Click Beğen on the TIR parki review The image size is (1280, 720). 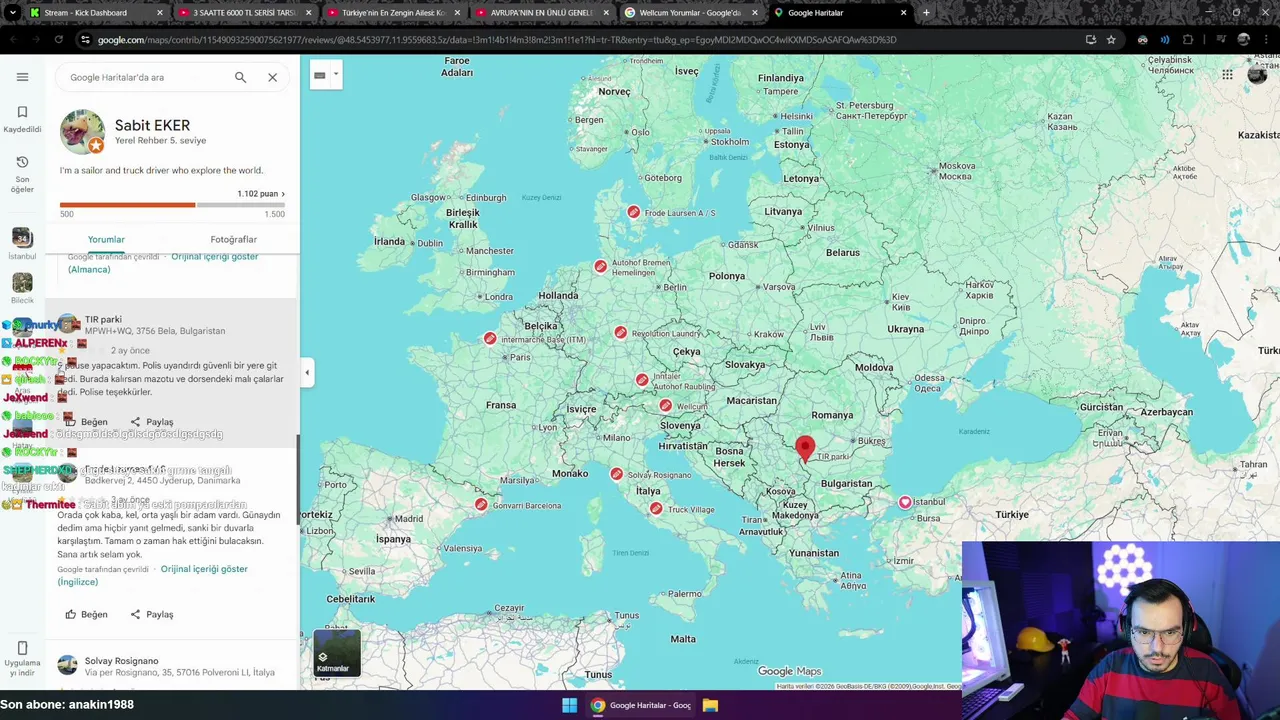pyautogui.click(x=86, y=422)
